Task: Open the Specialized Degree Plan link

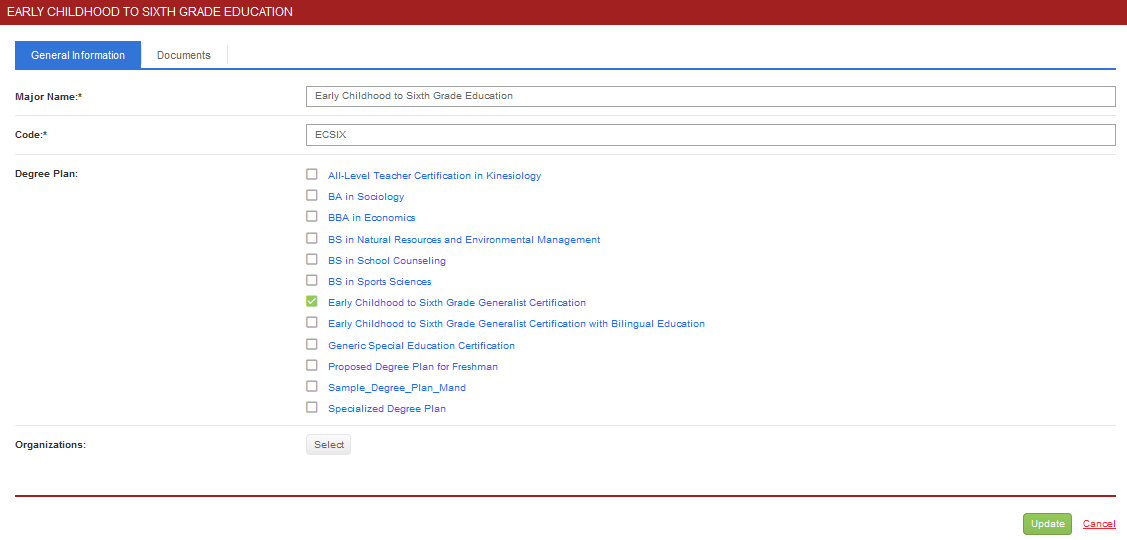Action: (x=387, y=409)
